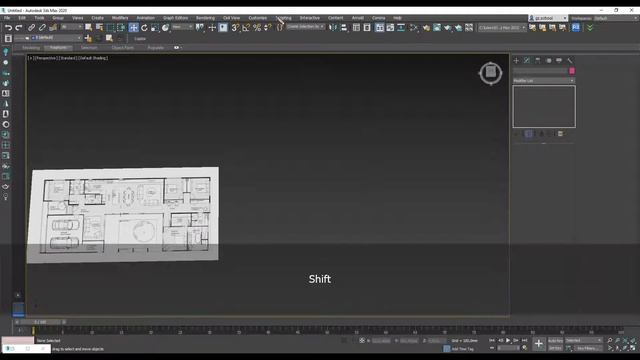Click the green double-chevron icon
Viewport: 640px width, 360px height.
[x=590, y=28]
